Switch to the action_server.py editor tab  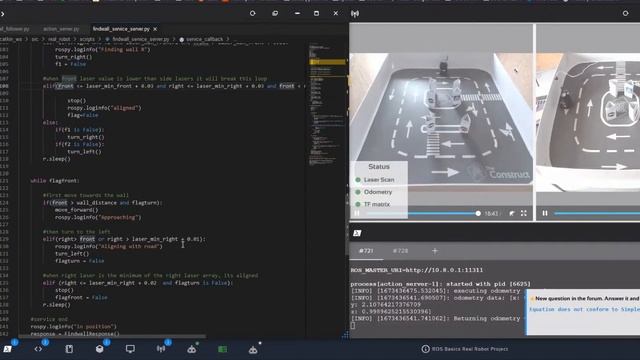(x=61, y=29)
